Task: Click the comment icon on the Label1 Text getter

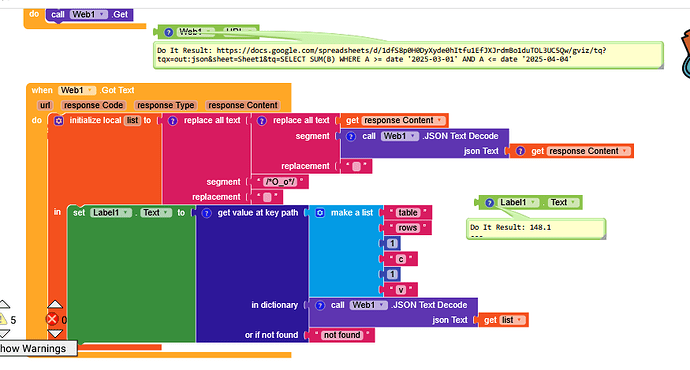Action: point(489,203)
